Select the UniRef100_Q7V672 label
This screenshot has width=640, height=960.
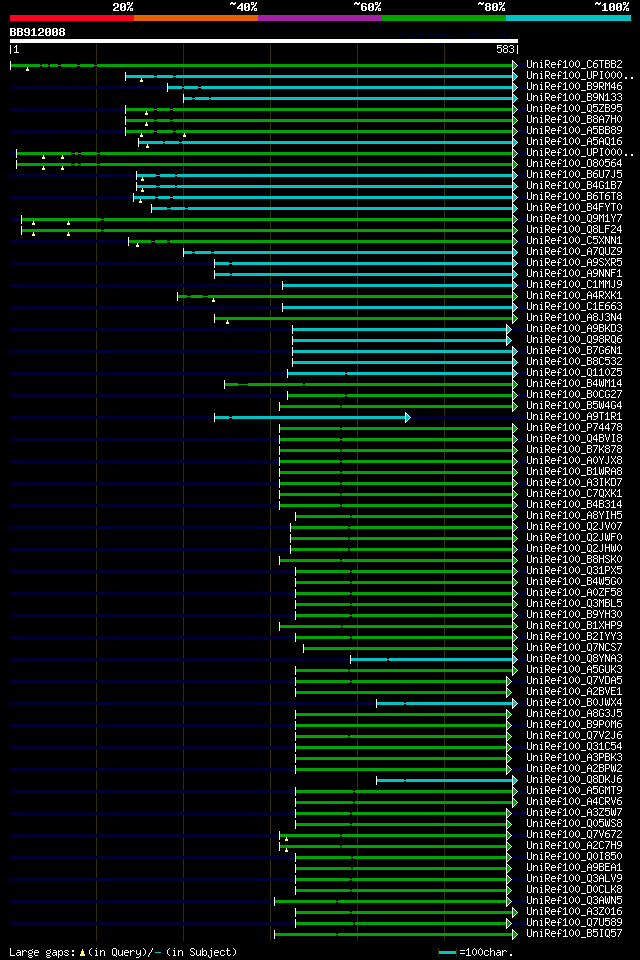tap(574, 836)
